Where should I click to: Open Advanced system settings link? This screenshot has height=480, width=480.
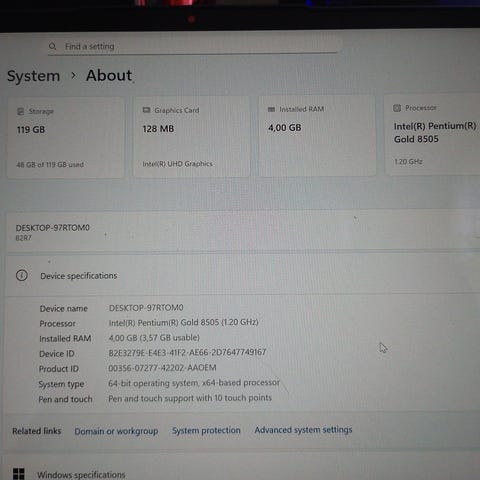pos(303,430)
